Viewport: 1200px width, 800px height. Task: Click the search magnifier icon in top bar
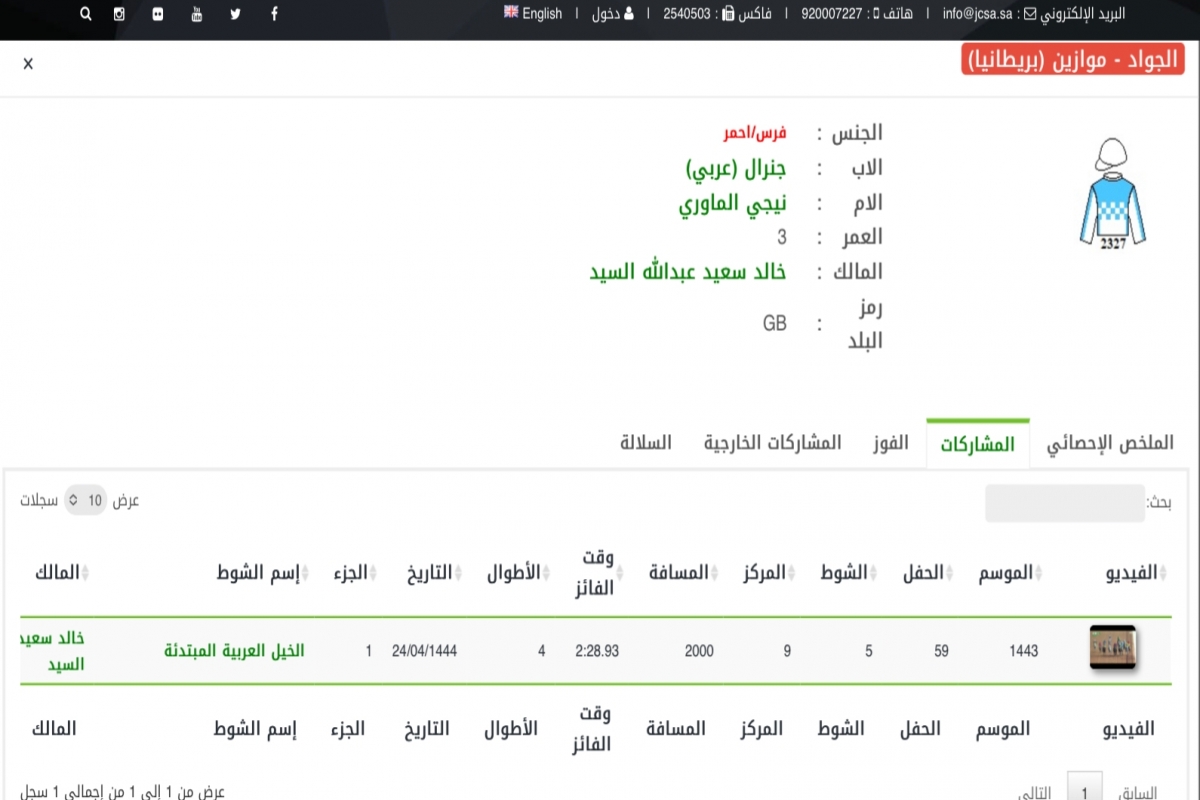tap(85, 14)
